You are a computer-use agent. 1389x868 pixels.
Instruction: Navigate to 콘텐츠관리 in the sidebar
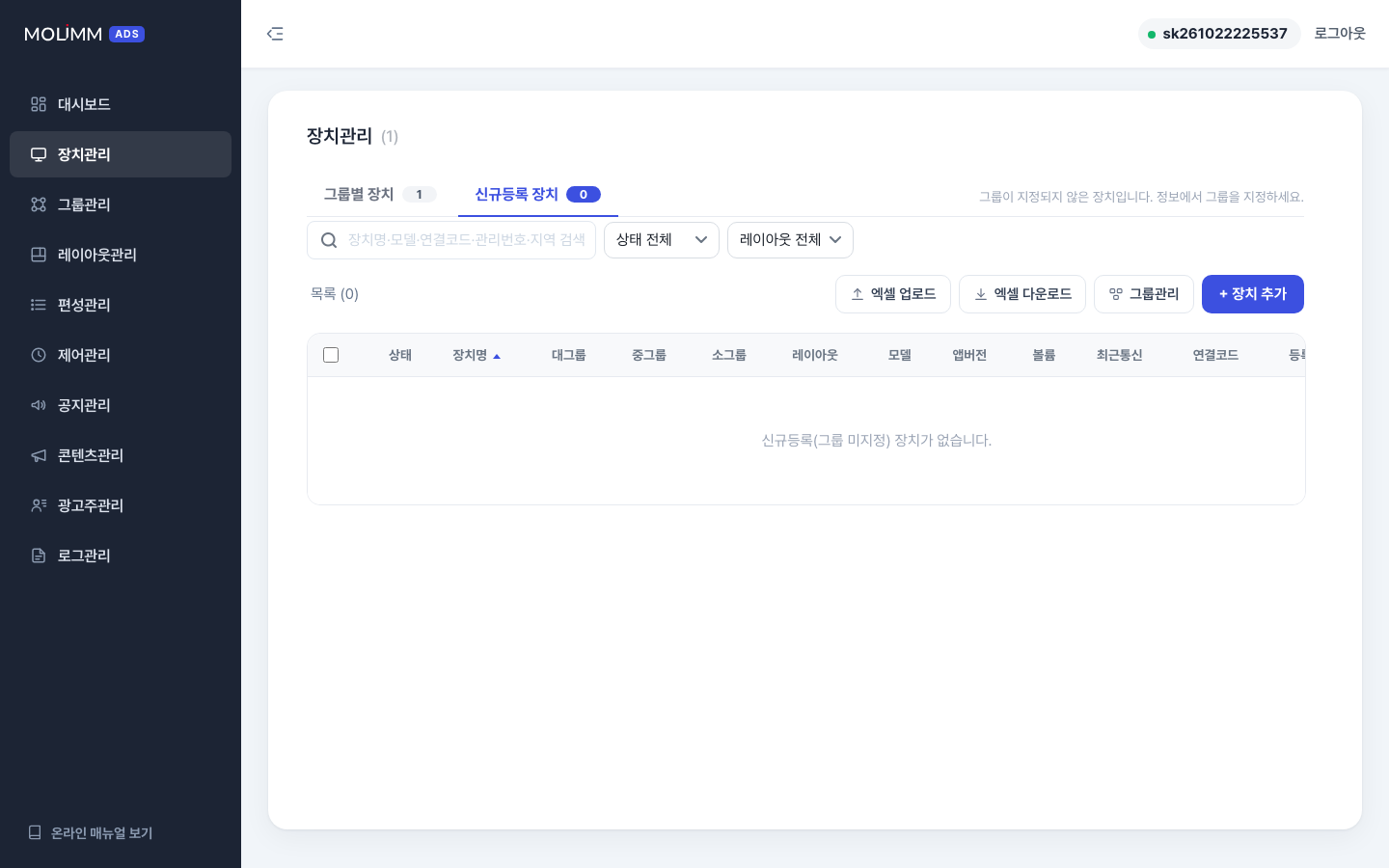tap(121, 455)
